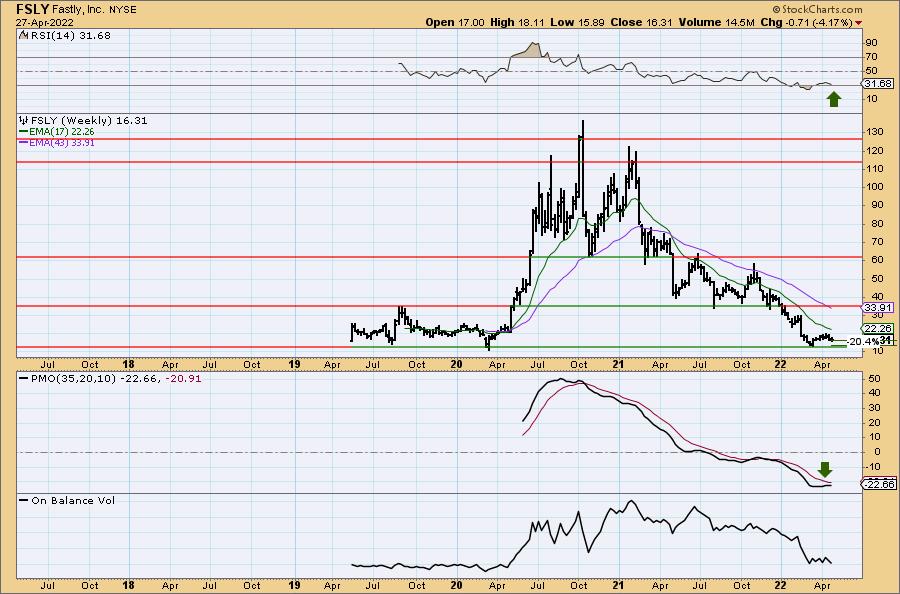Click the red down triangle beside Chg
Screen dimensions: 900x594
(x=859, y=23)
